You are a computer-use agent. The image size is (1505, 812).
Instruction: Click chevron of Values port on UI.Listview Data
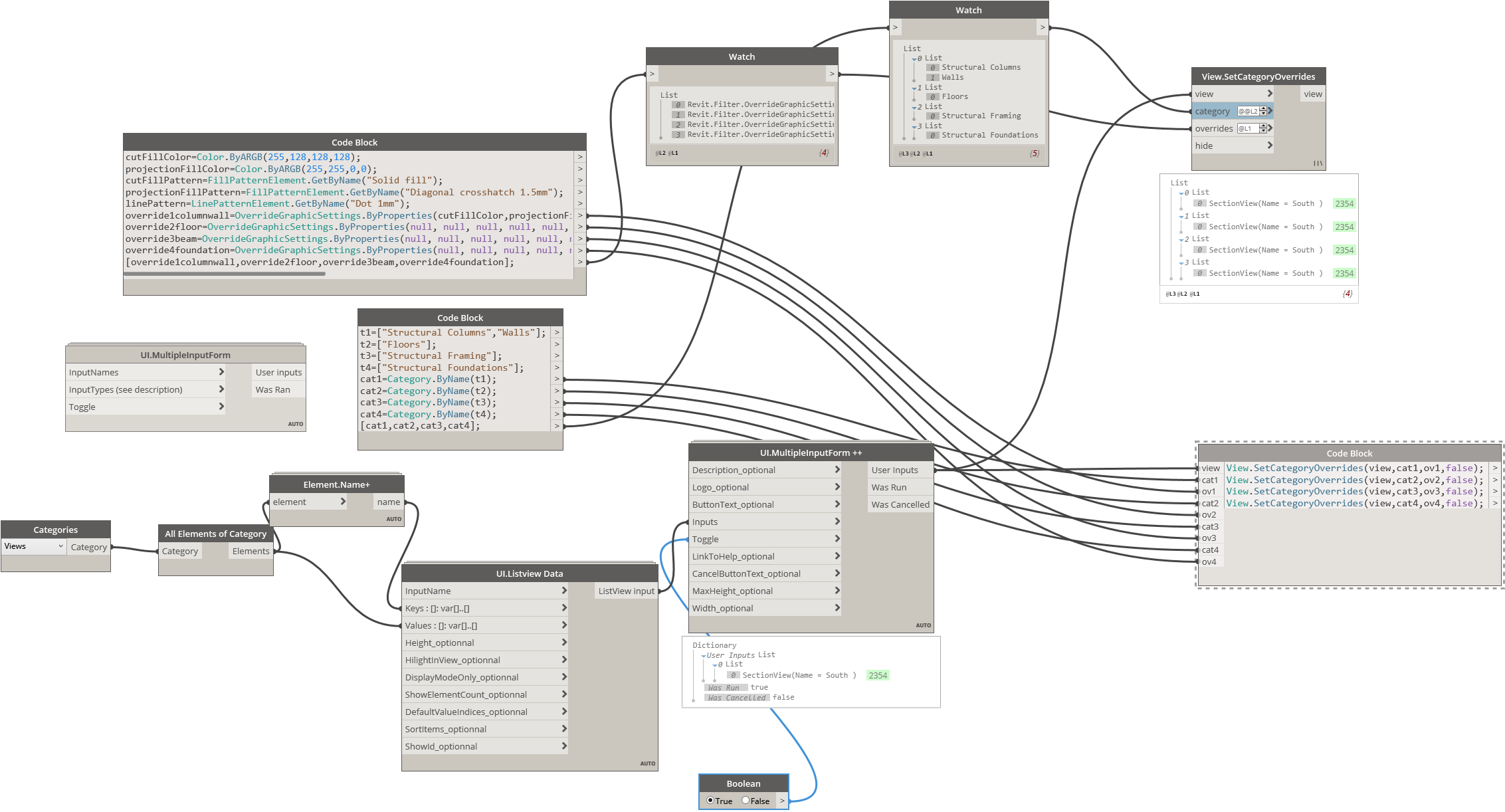(x=564, y=625)
